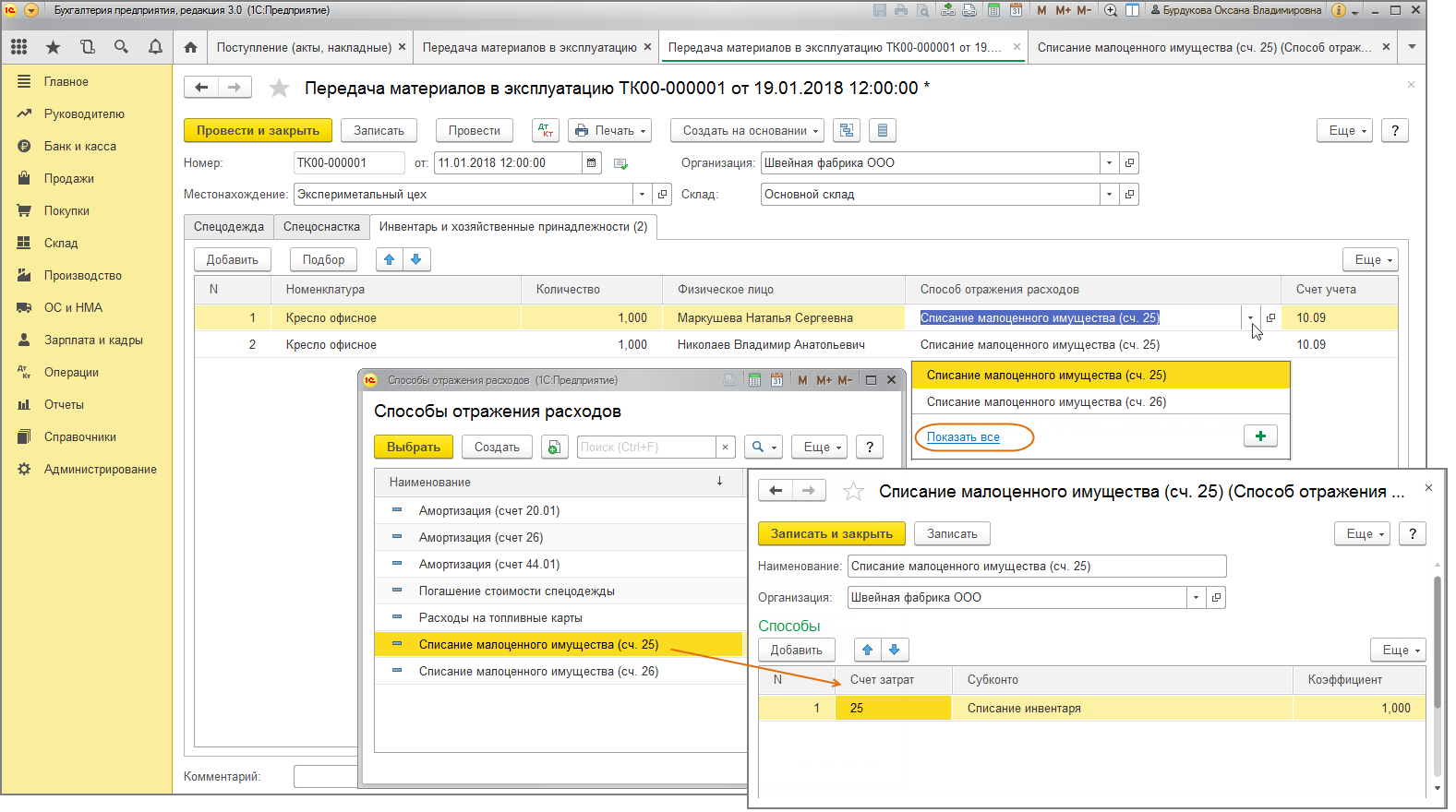This screenshot has height=812, width=1456.
Task: Click Подбор button
Action: click(323, 259)
